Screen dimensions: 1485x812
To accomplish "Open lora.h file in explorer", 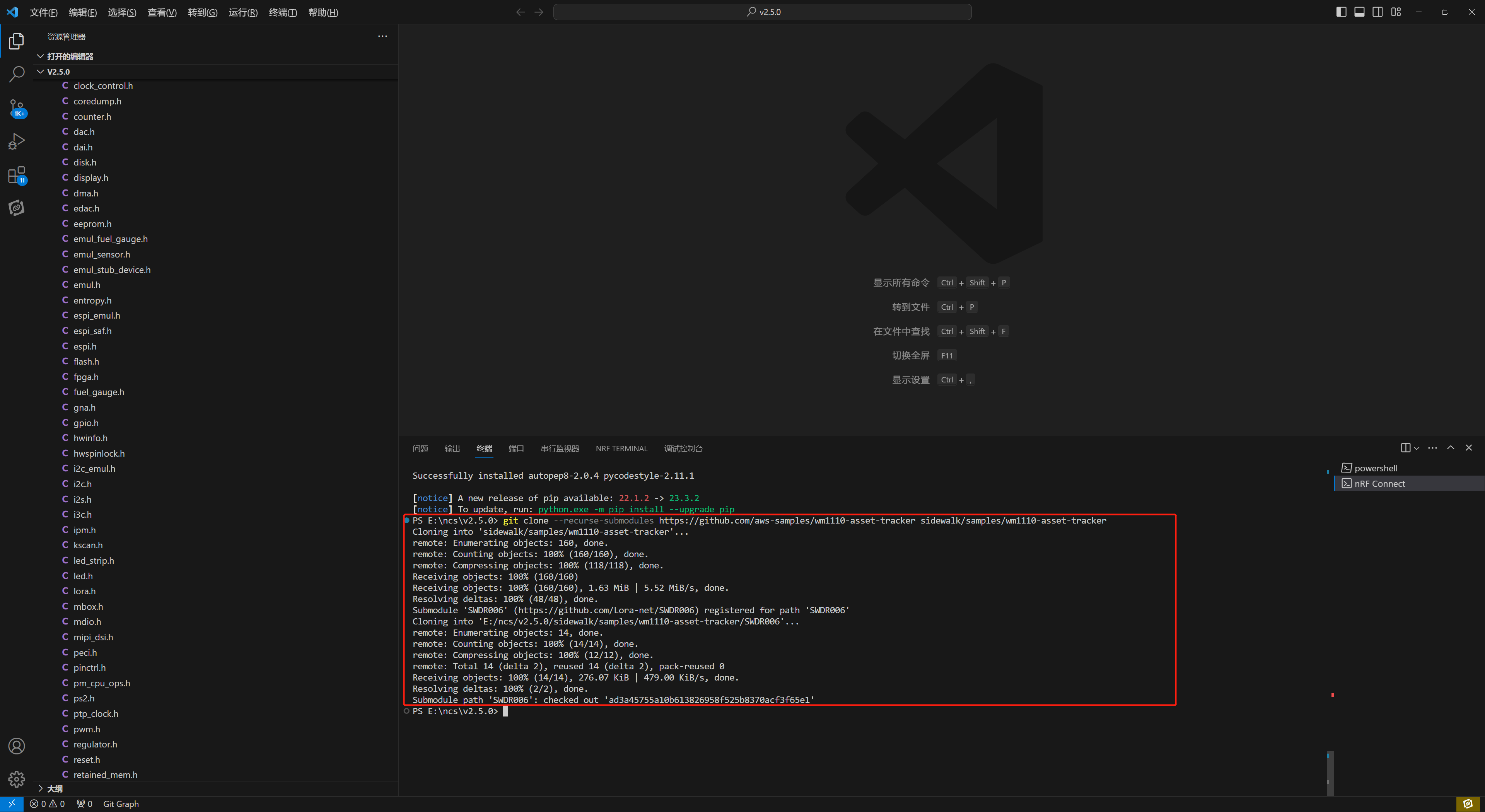I will [216, 591].
